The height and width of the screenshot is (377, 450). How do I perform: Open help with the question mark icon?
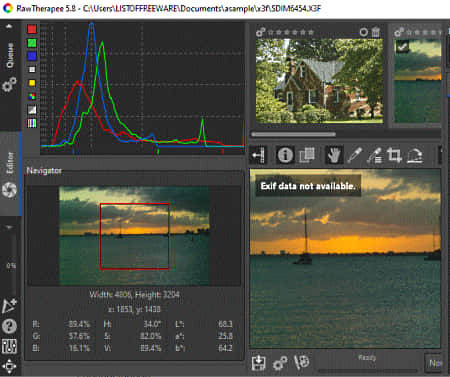9,327
